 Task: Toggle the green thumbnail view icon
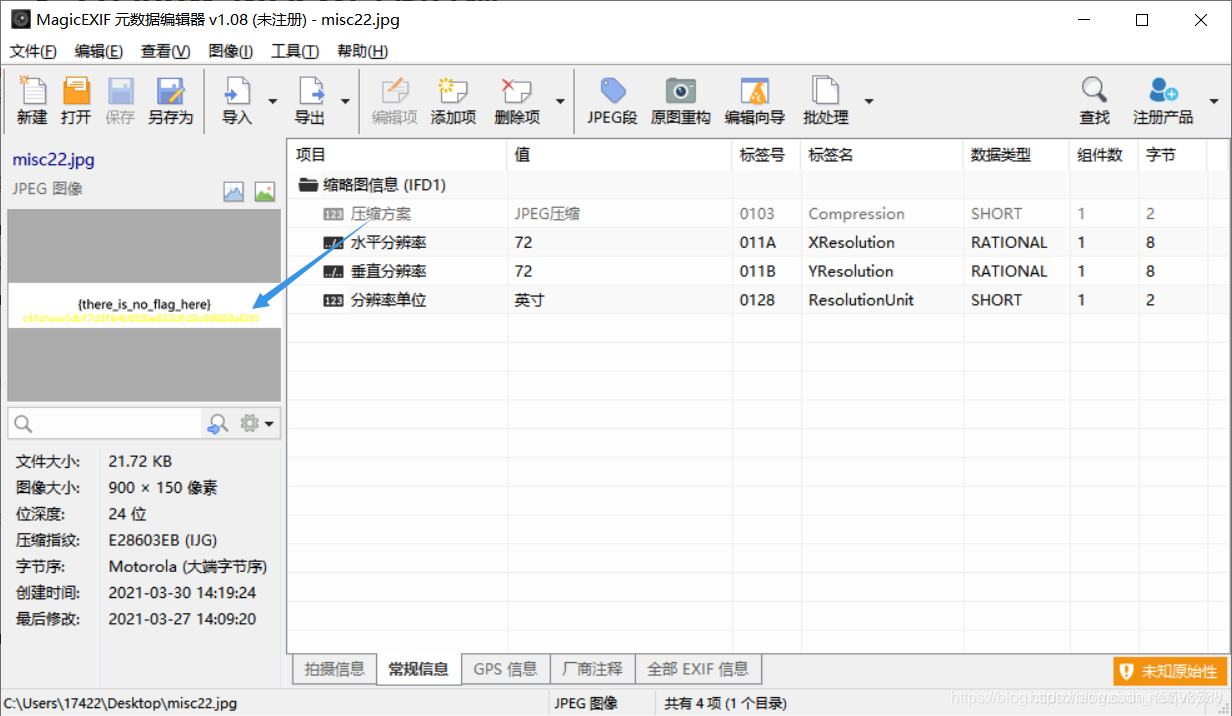(264, 191)
